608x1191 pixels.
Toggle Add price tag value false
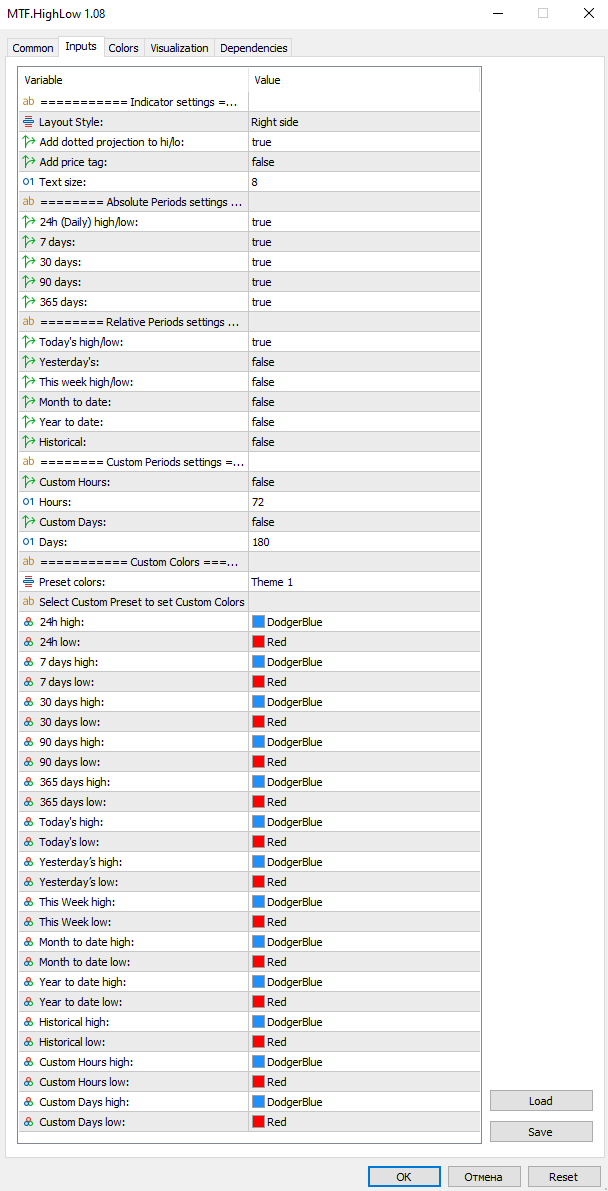coord(364,162)
